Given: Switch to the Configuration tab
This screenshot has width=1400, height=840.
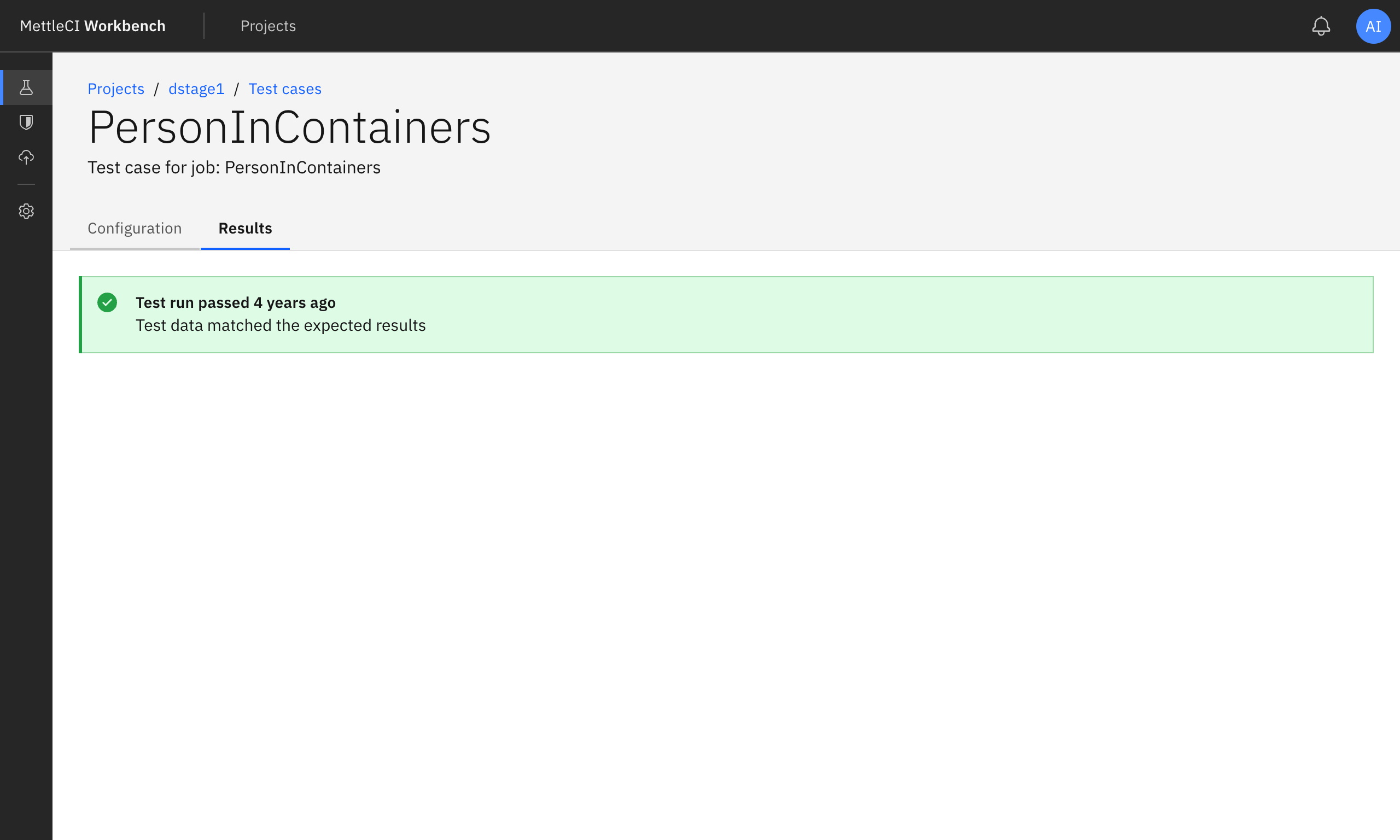Looking at the screenshot, I should pos(135,228).
